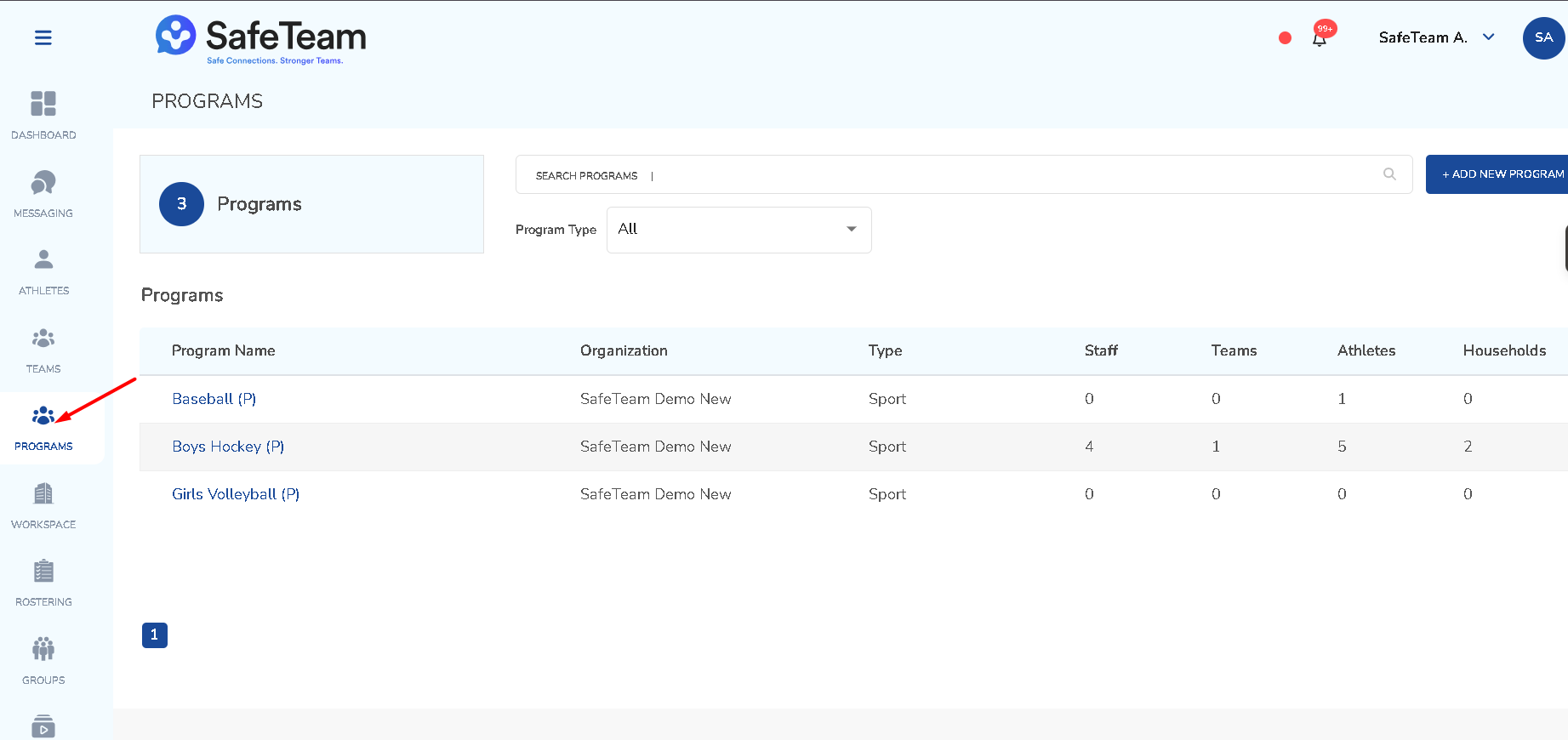Go to Athletes in the sidebar
The image size is (1568, 740).
(43, 271)
